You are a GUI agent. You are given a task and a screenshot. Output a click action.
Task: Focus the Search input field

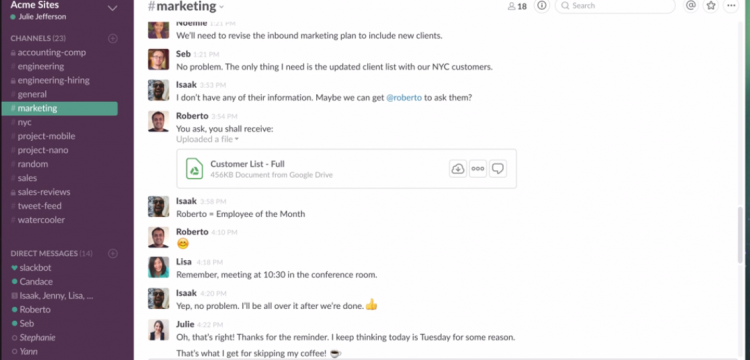[615, 6]
